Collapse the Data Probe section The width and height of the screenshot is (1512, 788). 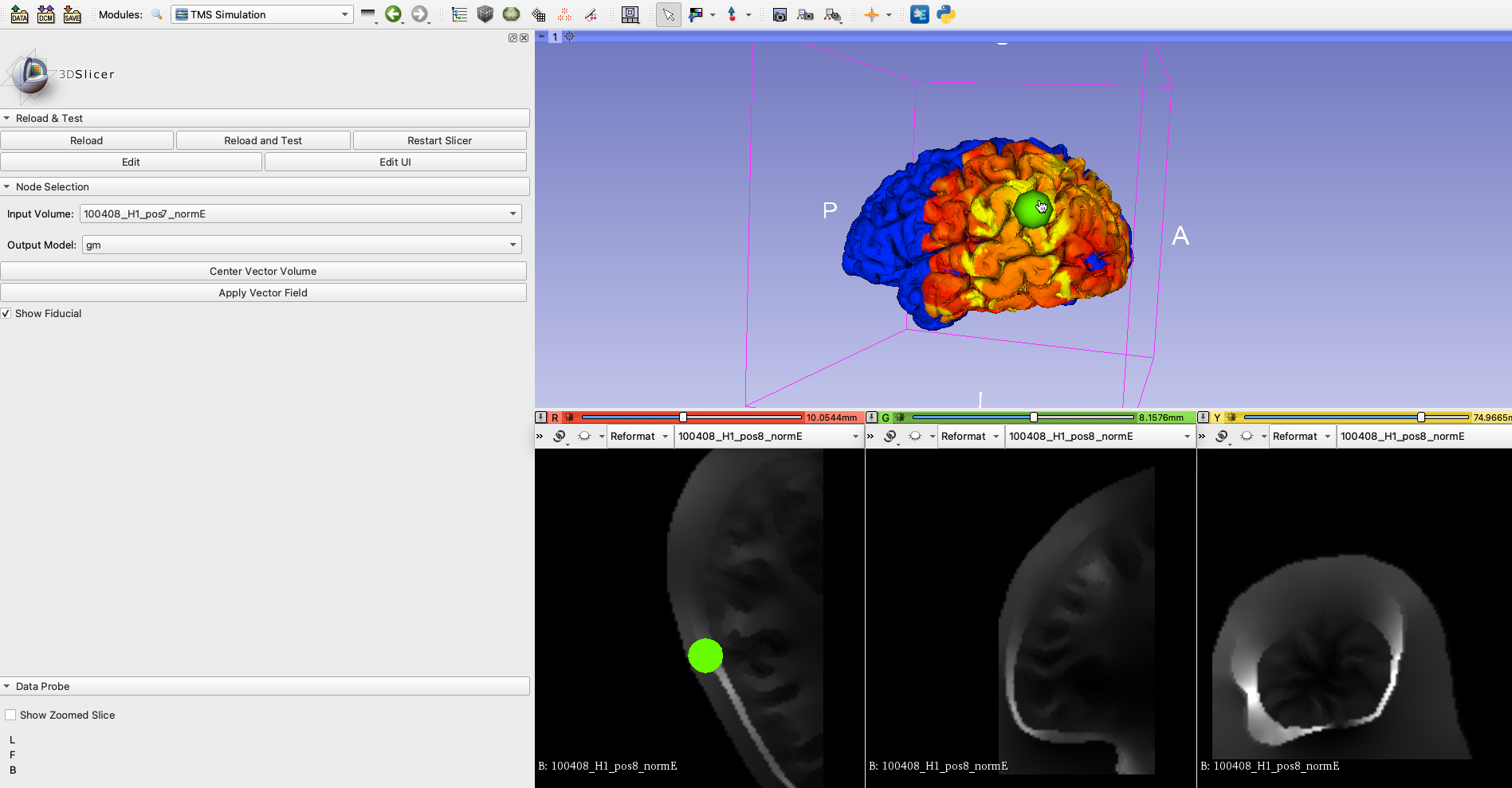click(x=7, y=686)
